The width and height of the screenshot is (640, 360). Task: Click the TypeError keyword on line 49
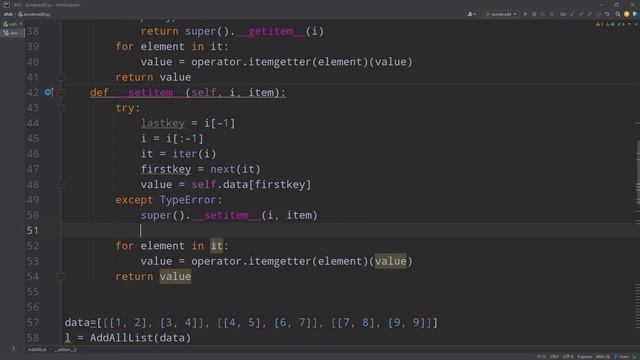click(187, 200)
